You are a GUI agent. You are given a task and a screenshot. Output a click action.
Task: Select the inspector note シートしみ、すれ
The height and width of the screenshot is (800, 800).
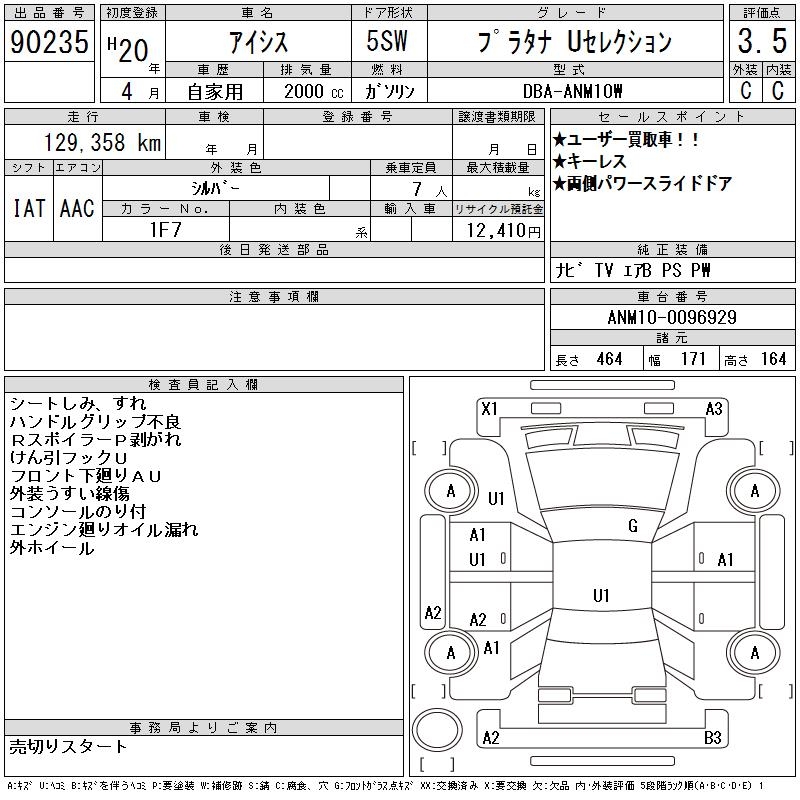pyautogui.click(x=78, y=404)
